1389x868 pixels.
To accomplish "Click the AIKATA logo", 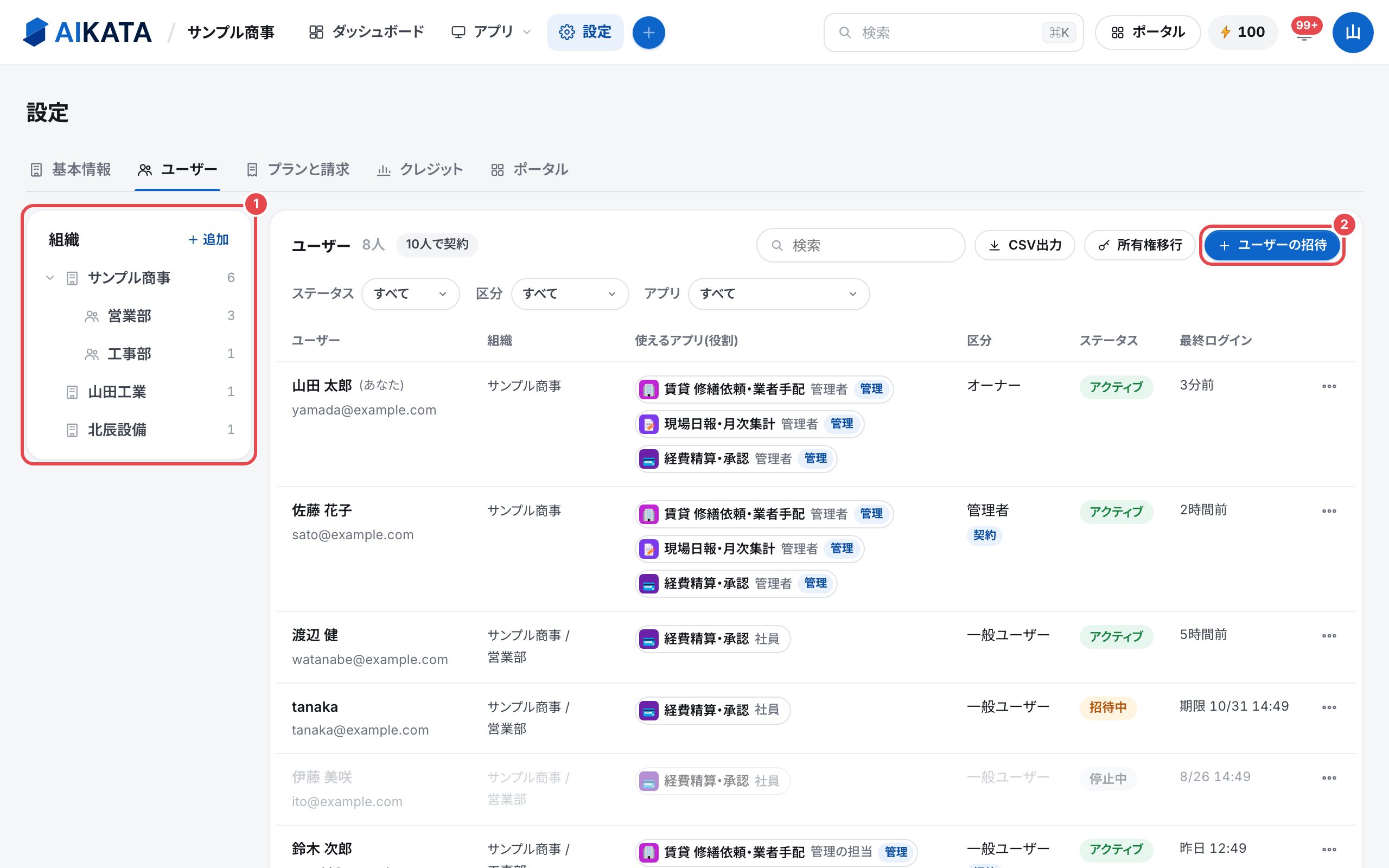I will (x=87, y=32).
